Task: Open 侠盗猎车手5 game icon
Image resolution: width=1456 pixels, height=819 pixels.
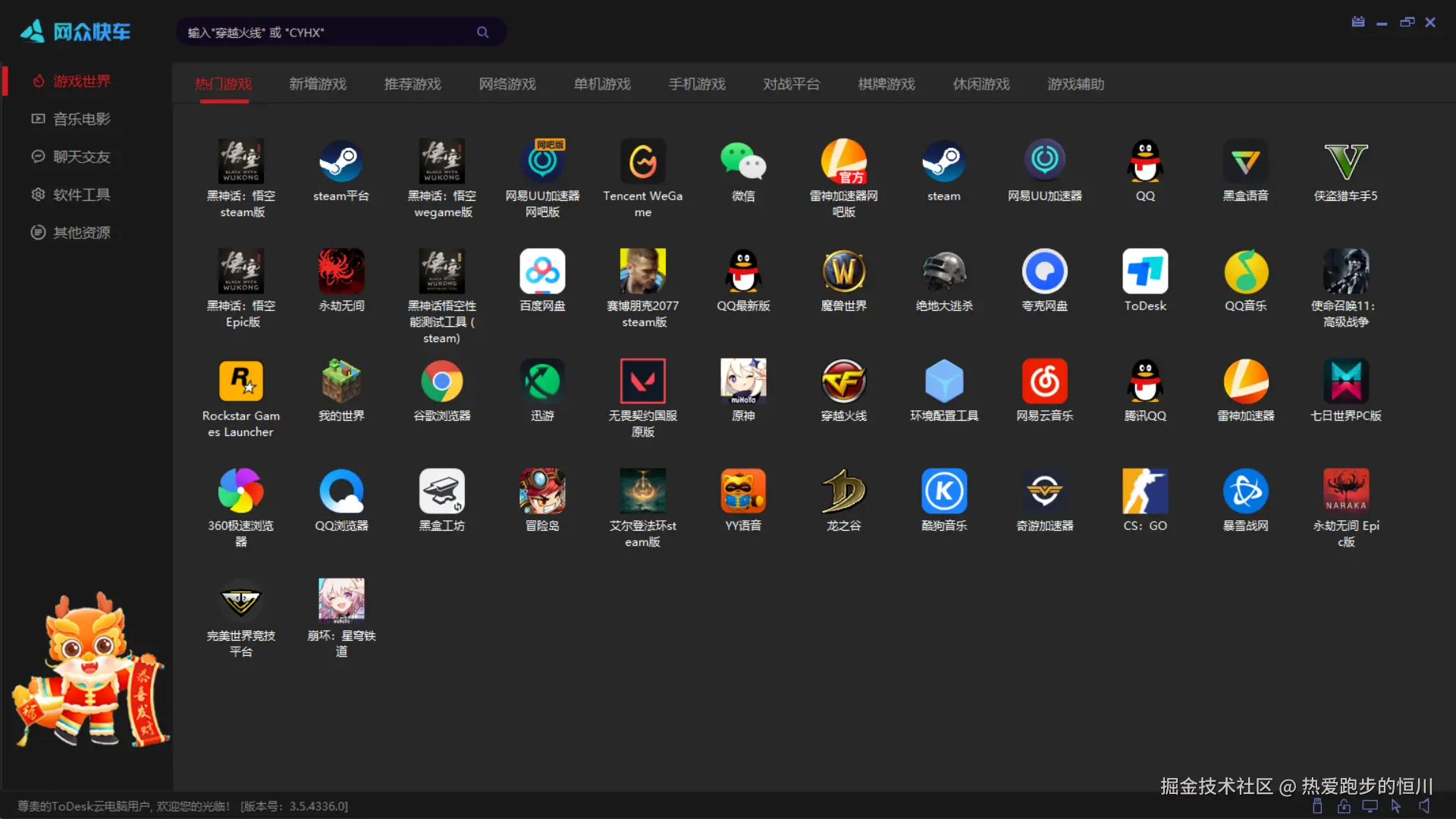Action: [1346, 161]
